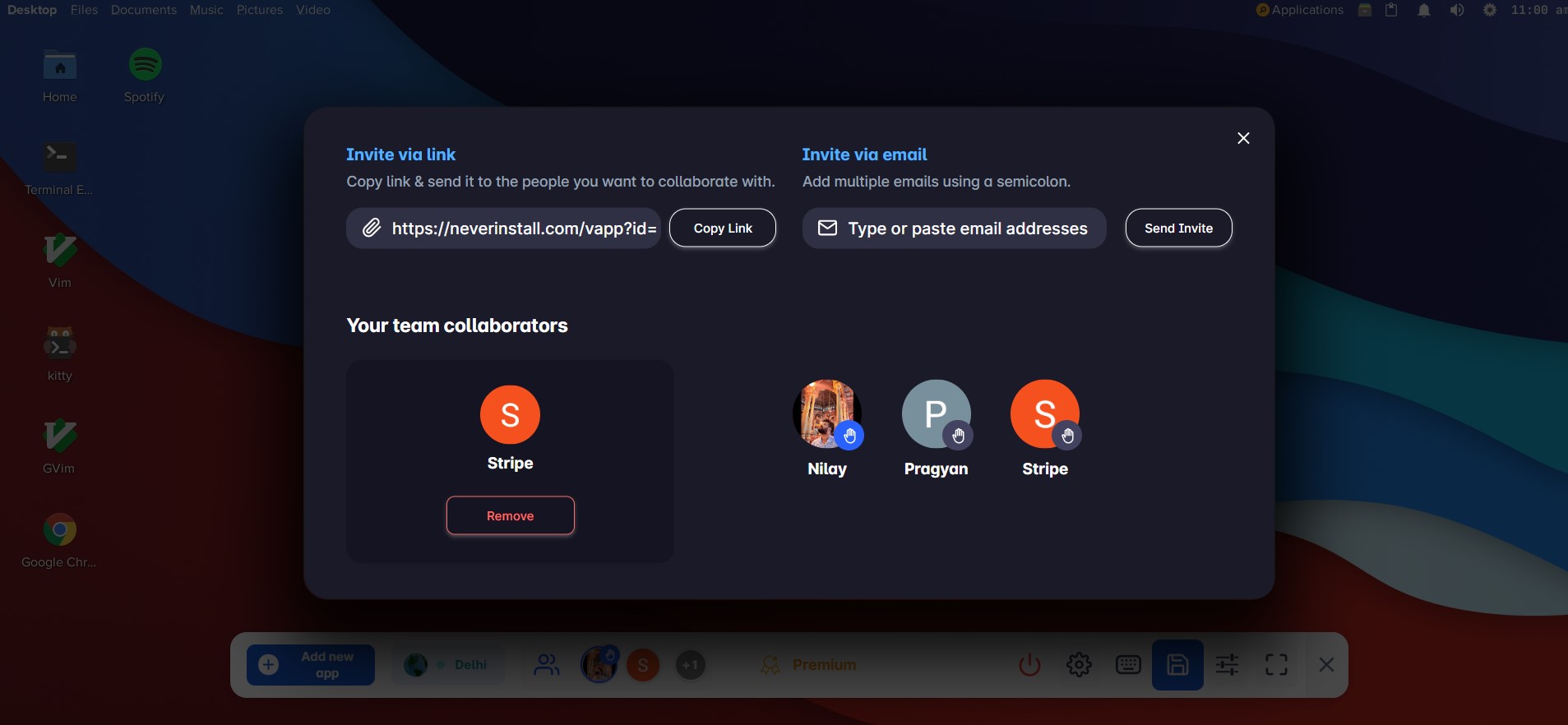The height and width of the screenshot is (725, 1568).
Task: Click the Copy Link button
Action: pyautogui.click(x=723, y=228)
